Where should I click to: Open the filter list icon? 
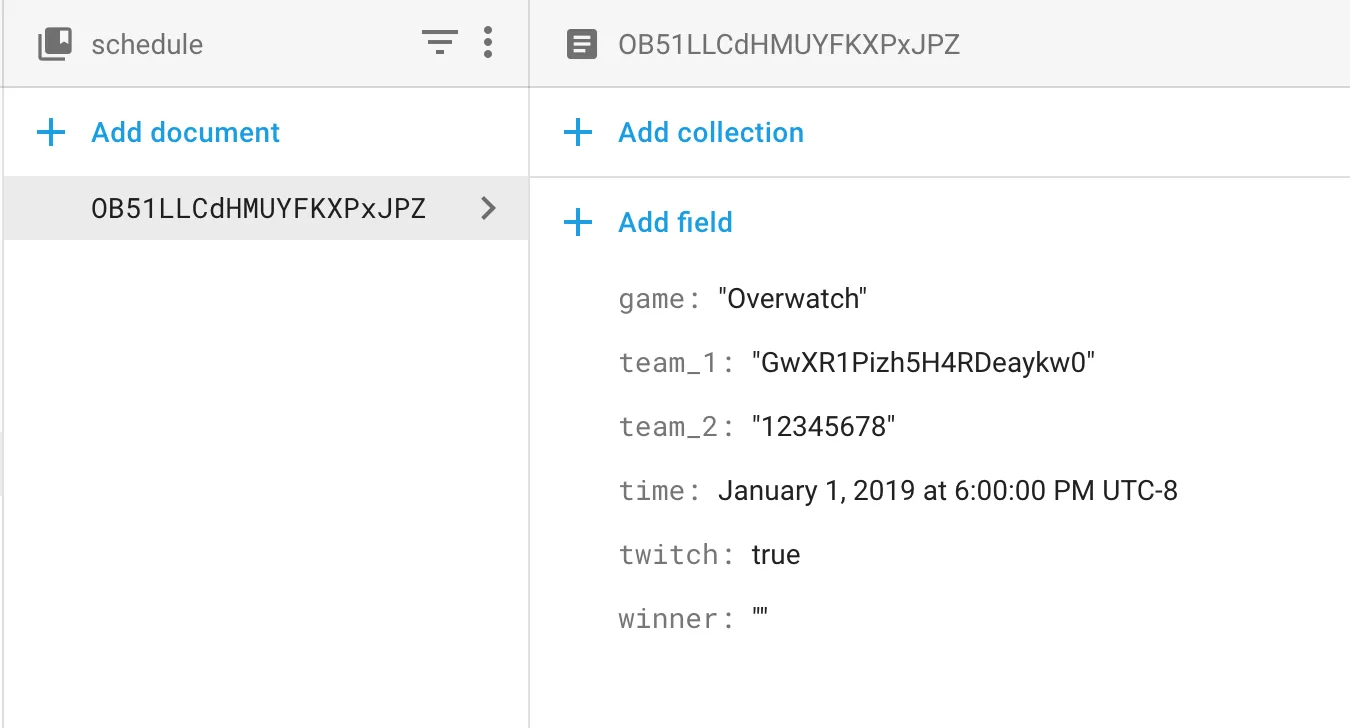click(x=439, y=43)
